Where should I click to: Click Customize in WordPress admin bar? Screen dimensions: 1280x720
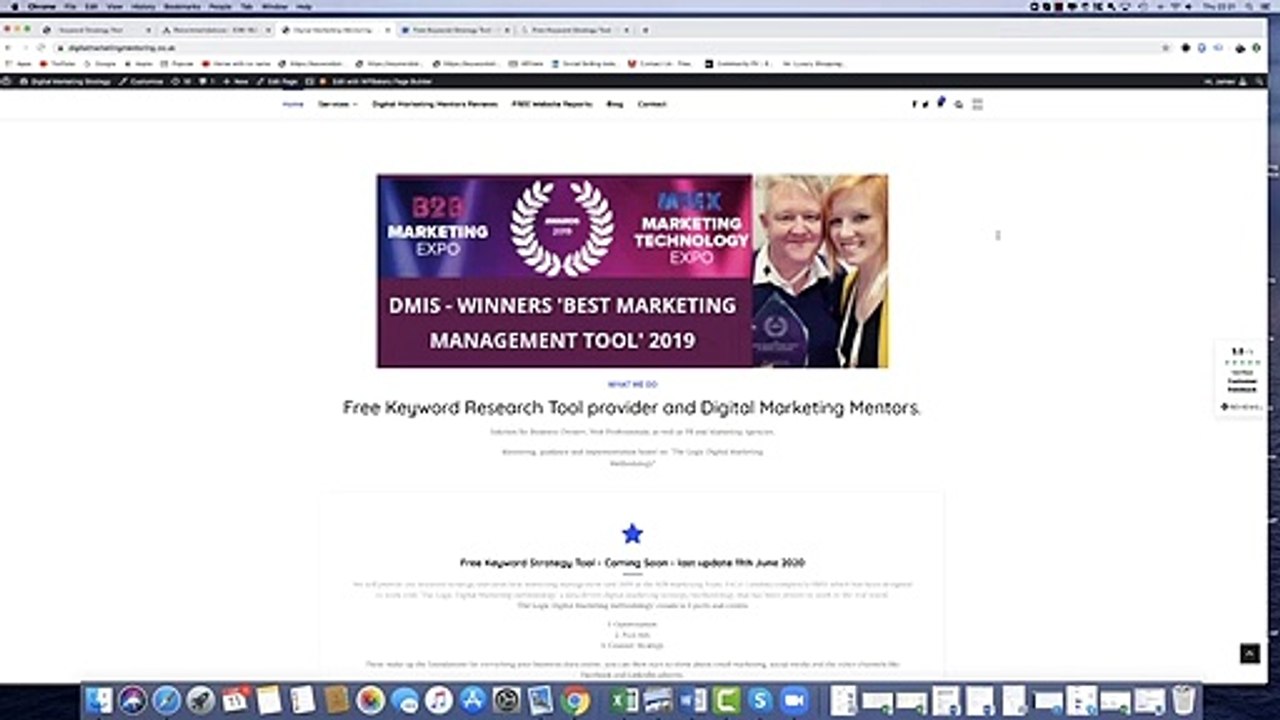tap(142, 81)
